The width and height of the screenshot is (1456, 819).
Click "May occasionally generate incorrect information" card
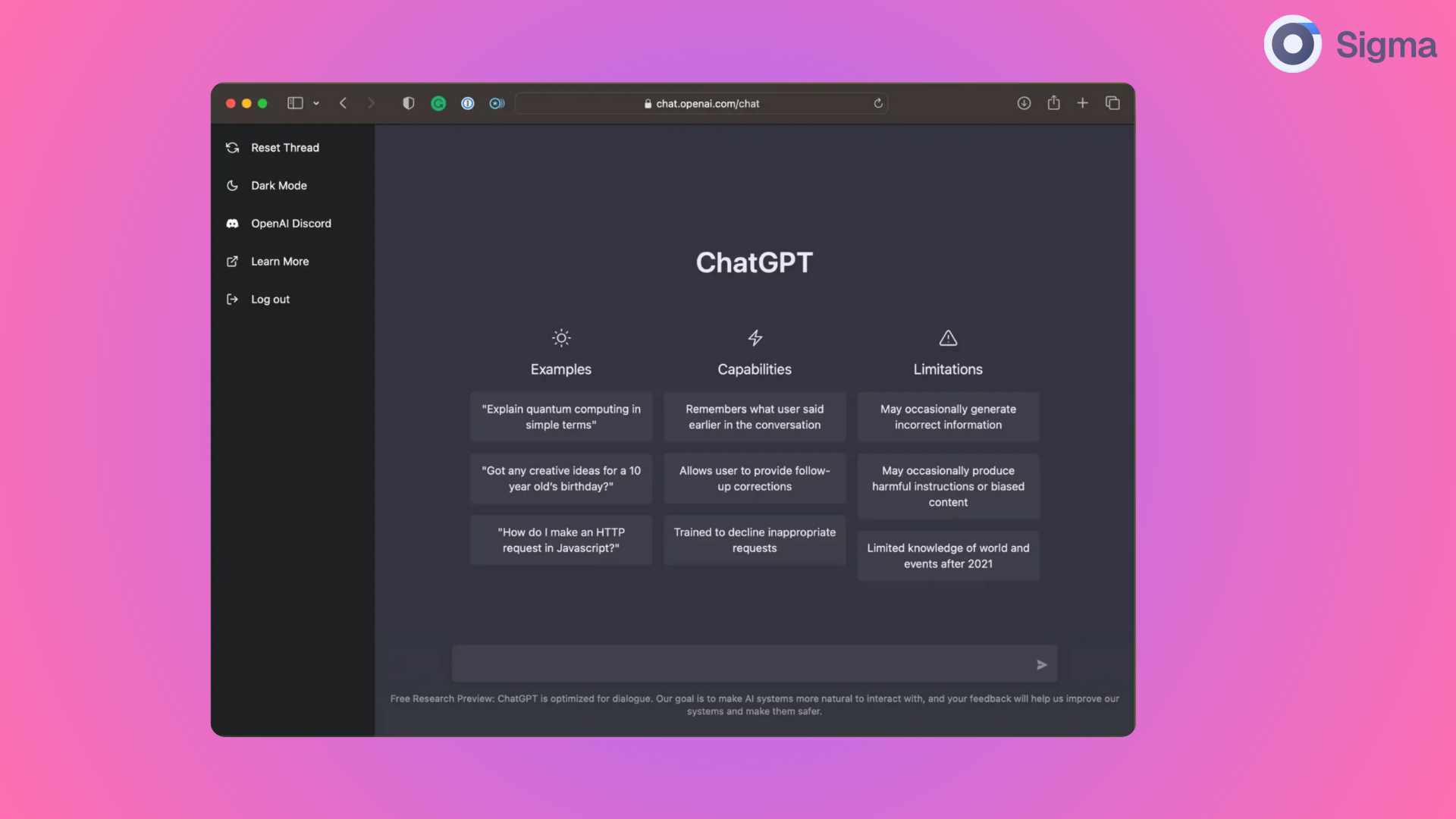948,417
